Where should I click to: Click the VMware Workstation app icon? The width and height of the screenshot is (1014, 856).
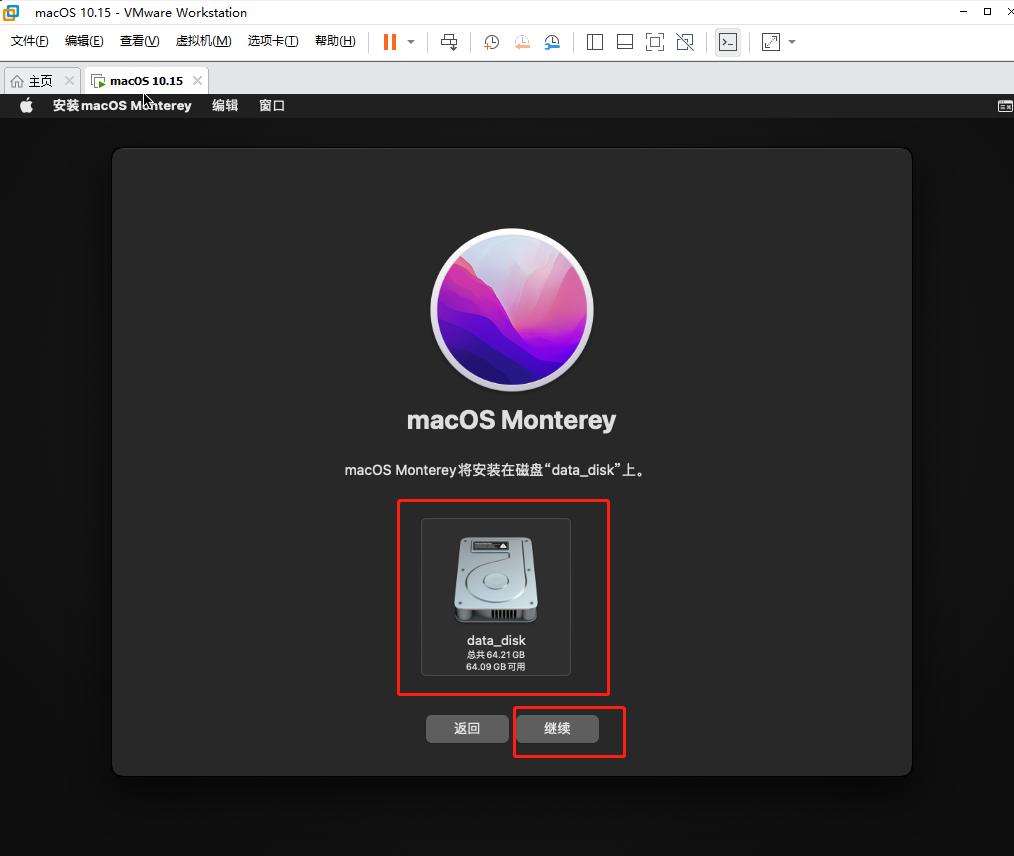[11, 12]
